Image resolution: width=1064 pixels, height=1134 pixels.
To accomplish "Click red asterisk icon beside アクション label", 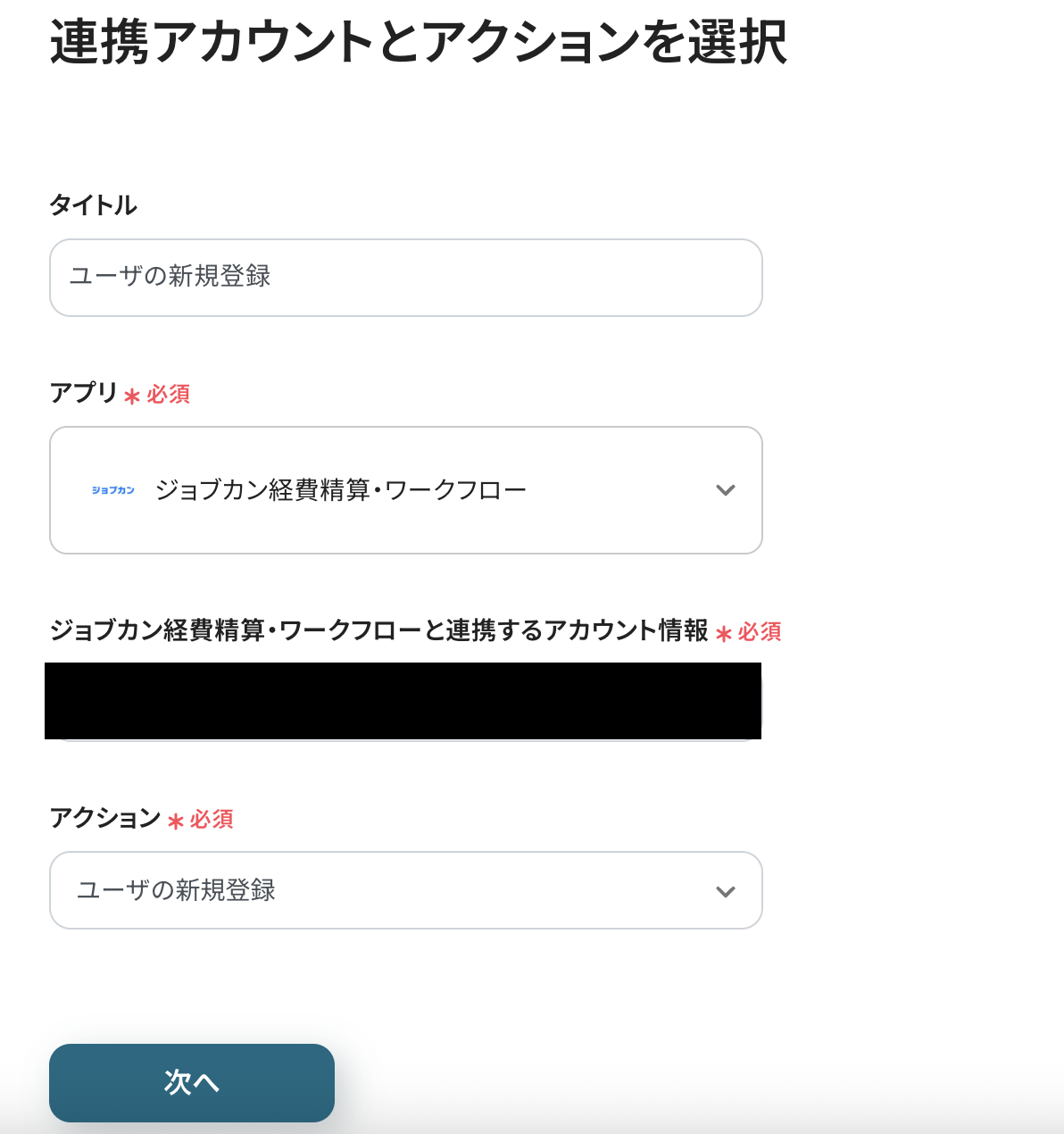I will [x=176, y=821].
